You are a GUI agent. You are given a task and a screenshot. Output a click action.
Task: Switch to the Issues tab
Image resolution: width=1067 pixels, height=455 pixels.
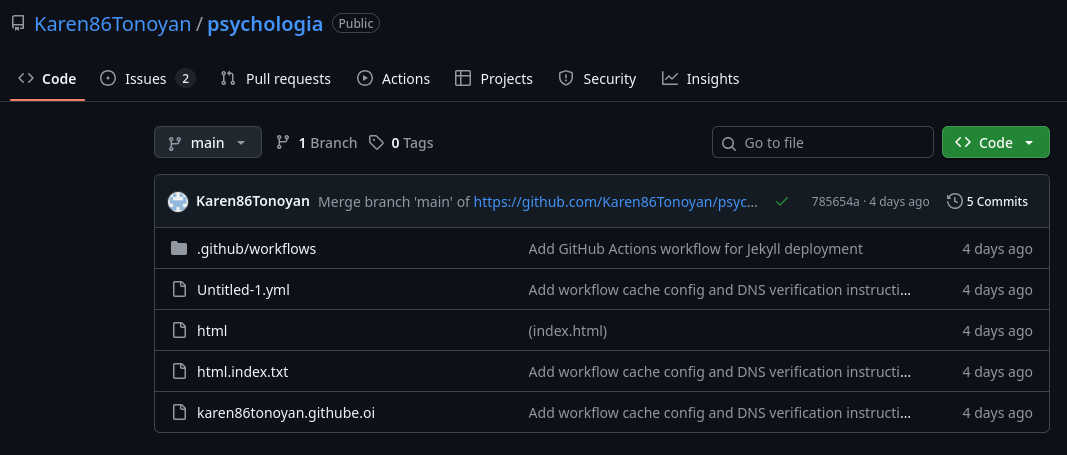tap(146, 79)
